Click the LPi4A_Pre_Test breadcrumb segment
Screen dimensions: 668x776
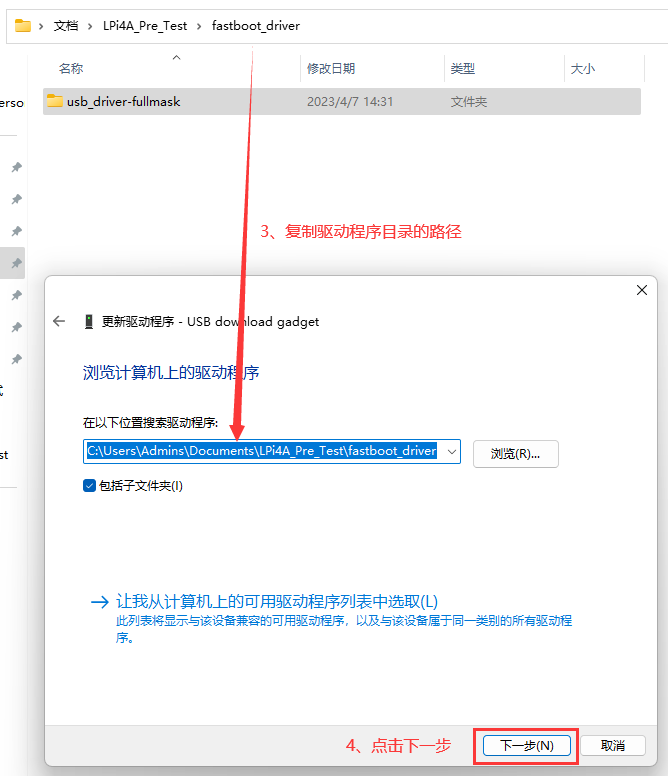145,26
